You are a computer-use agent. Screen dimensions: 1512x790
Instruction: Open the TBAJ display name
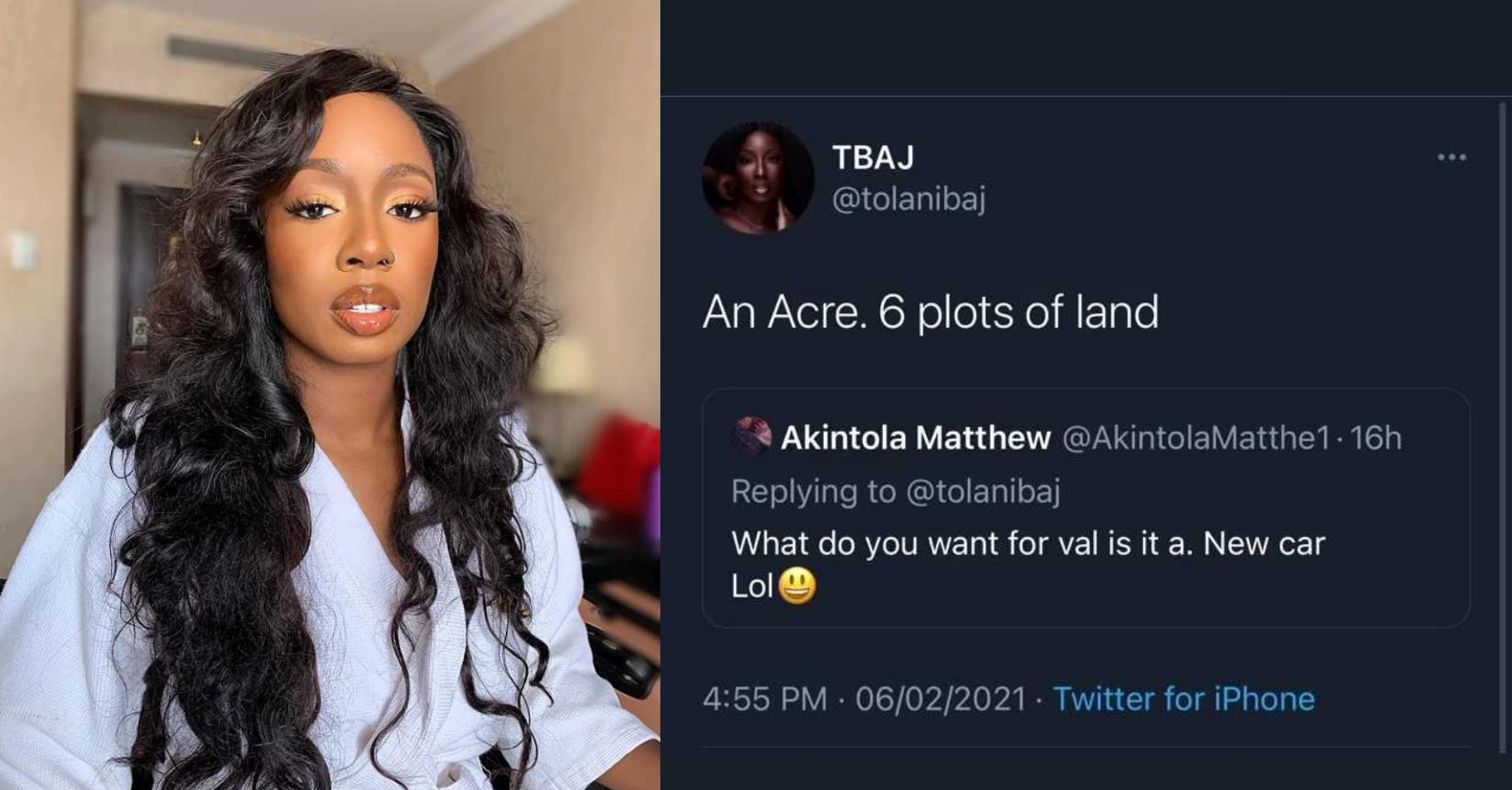[872, 157]
